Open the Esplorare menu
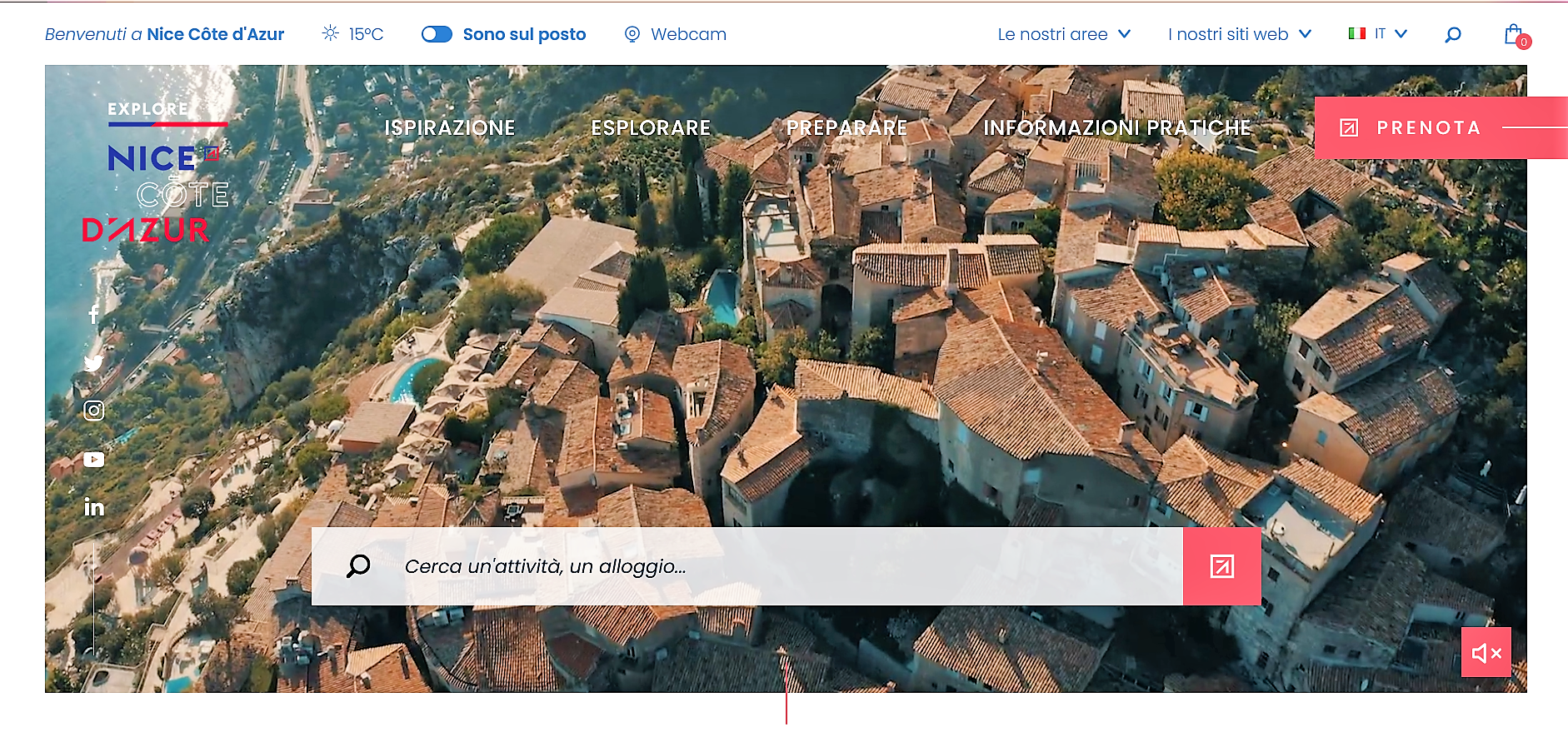 (651, 128)
